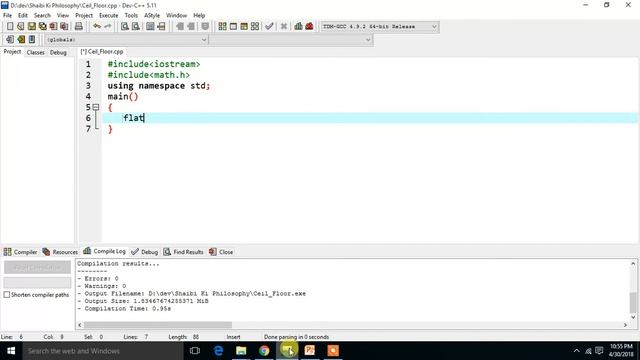The image size is (640, 360).
Task: Click the Delete profiling information icon
Action: point(309,27)
